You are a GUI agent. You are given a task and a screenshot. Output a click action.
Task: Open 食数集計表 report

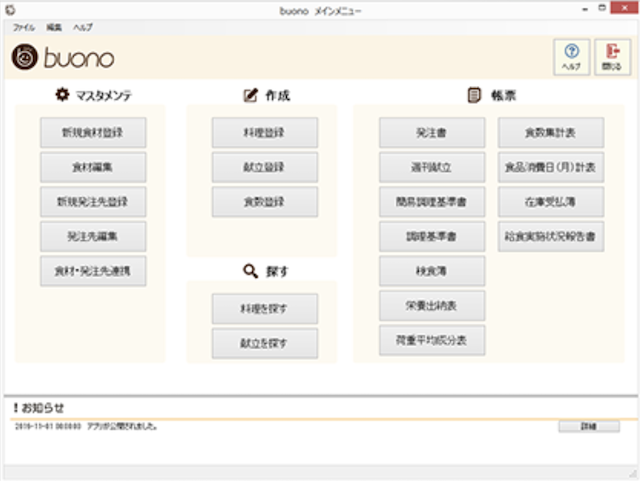point(551,132)
